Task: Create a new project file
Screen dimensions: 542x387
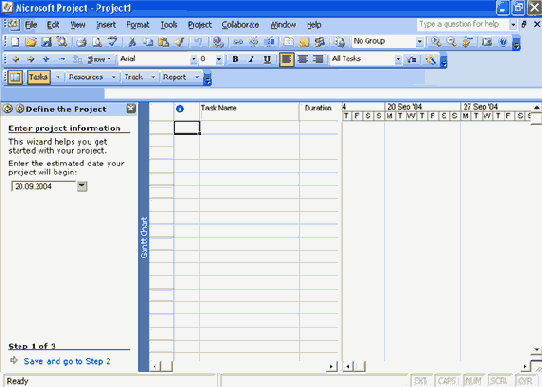Action: click(x=15, y=42)
